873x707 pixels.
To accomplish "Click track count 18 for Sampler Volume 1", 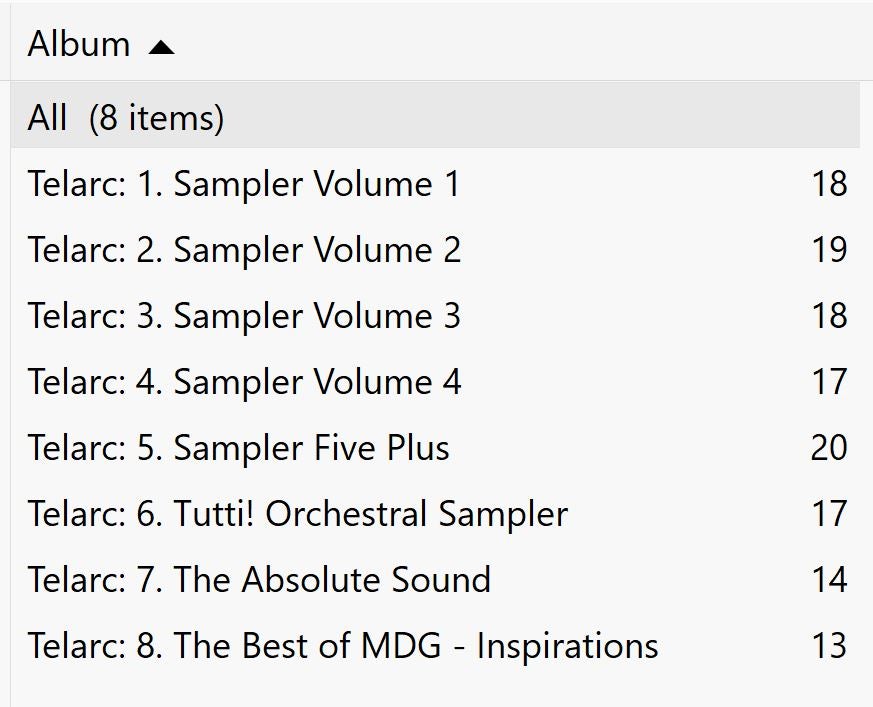I will [829, 184].
